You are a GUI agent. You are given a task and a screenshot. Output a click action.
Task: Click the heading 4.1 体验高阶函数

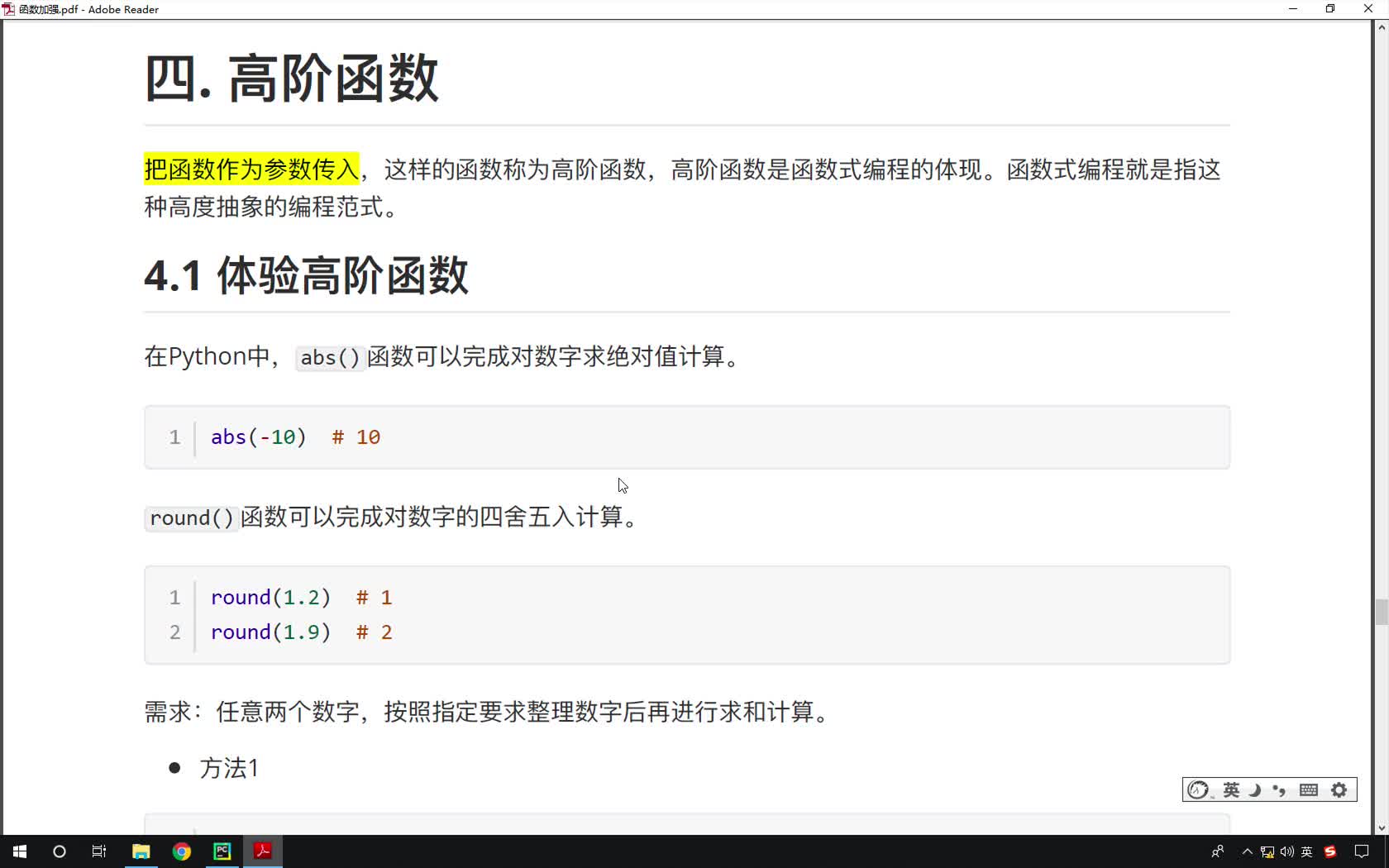[x=307, y=275]
